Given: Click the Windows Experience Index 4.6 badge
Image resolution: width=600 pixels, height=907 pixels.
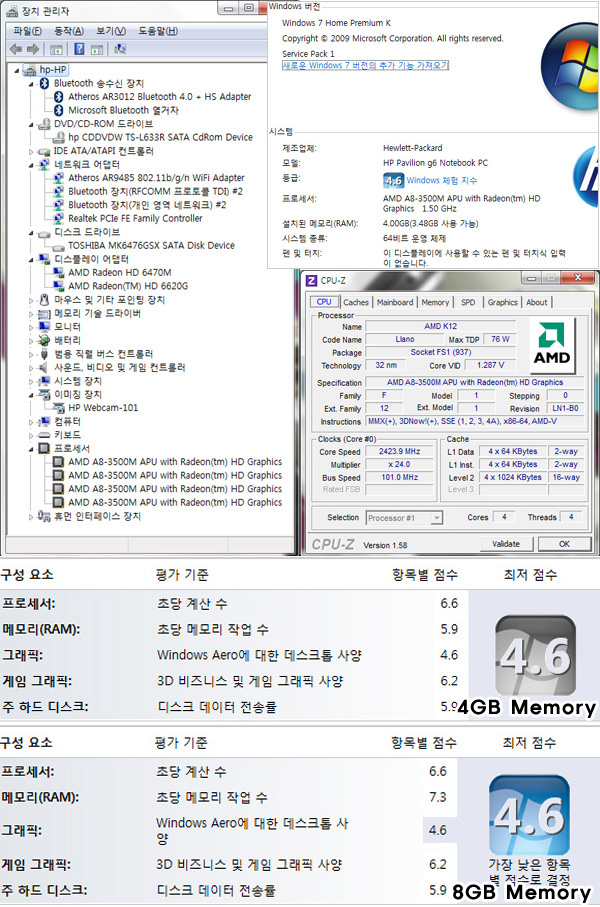Looking at the screenshot, I should (394, 180).
